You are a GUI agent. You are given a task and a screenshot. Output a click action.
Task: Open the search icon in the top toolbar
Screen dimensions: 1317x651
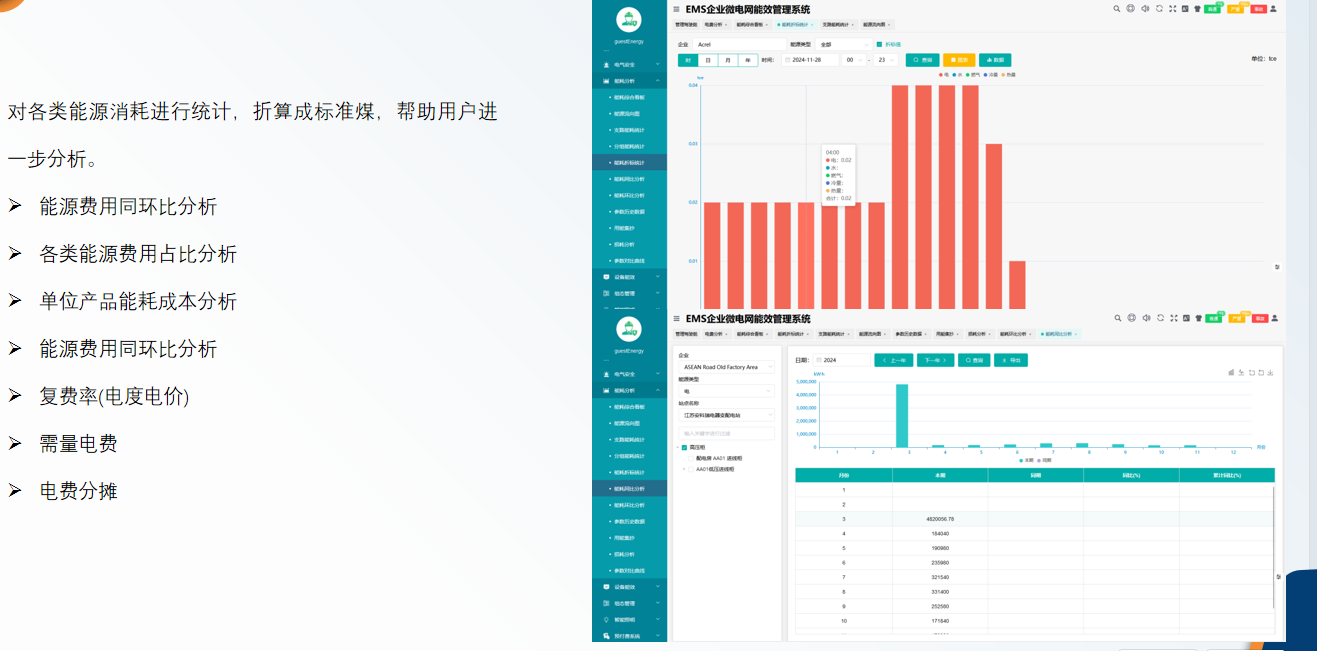[1116, 8]
